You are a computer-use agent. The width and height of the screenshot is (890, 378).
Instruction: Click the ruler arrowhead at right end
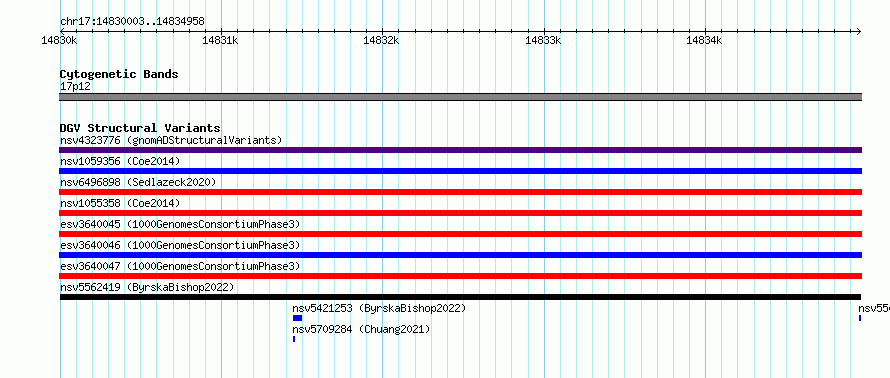[x=858, y=31]
